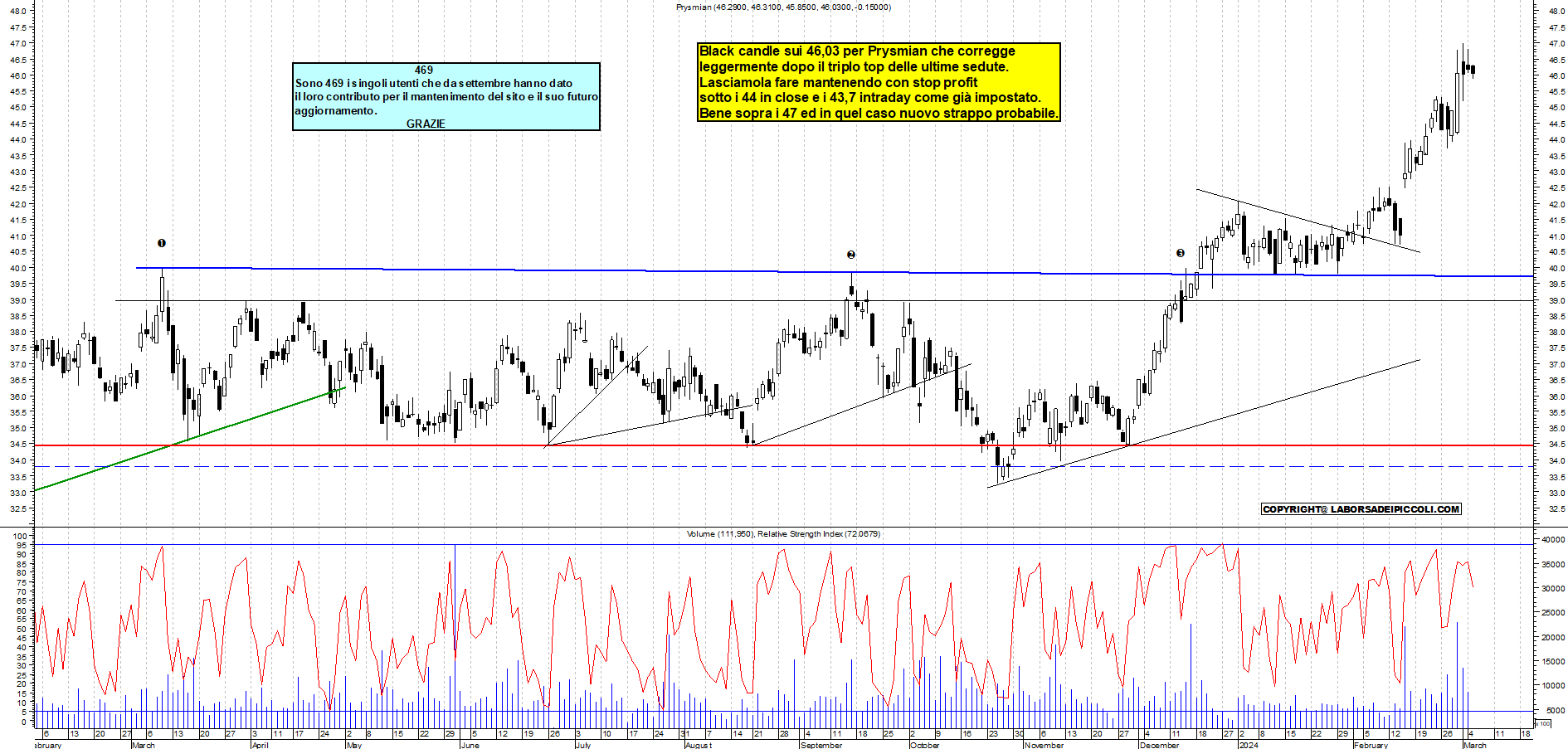Click the line 'Black candle sui 46,03 per Prysmian che corregge'

pyautogui.click(x=857, y=51)
